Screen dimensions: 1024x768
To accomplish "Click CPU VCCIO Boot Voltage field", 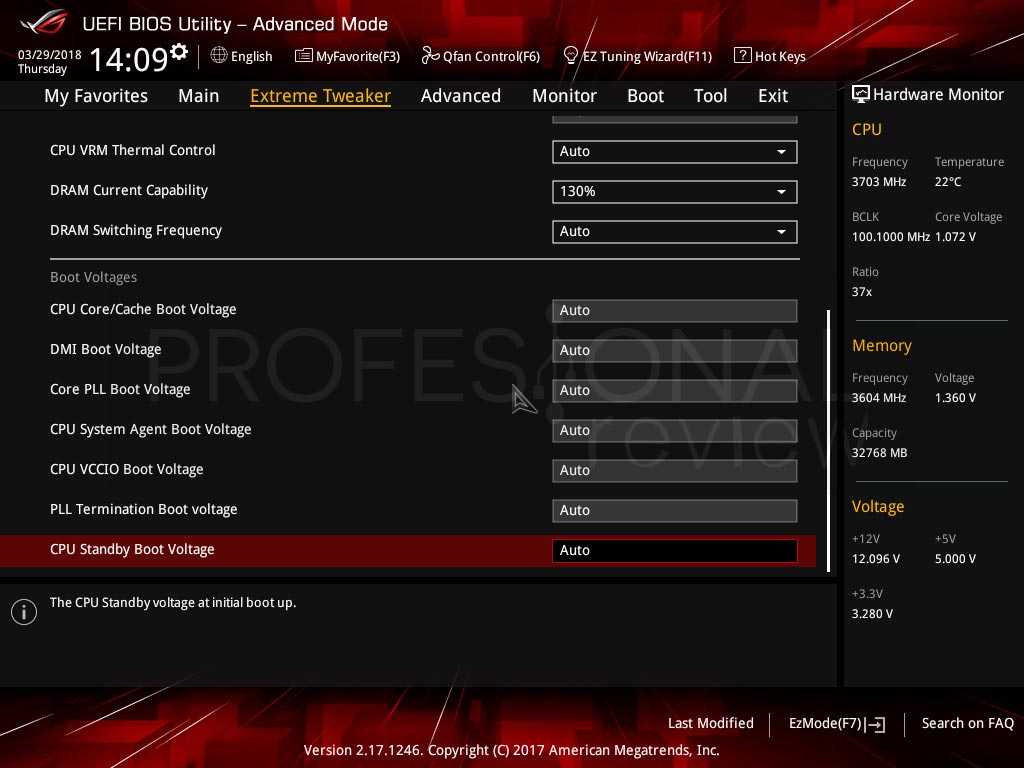I will [675, 470].
